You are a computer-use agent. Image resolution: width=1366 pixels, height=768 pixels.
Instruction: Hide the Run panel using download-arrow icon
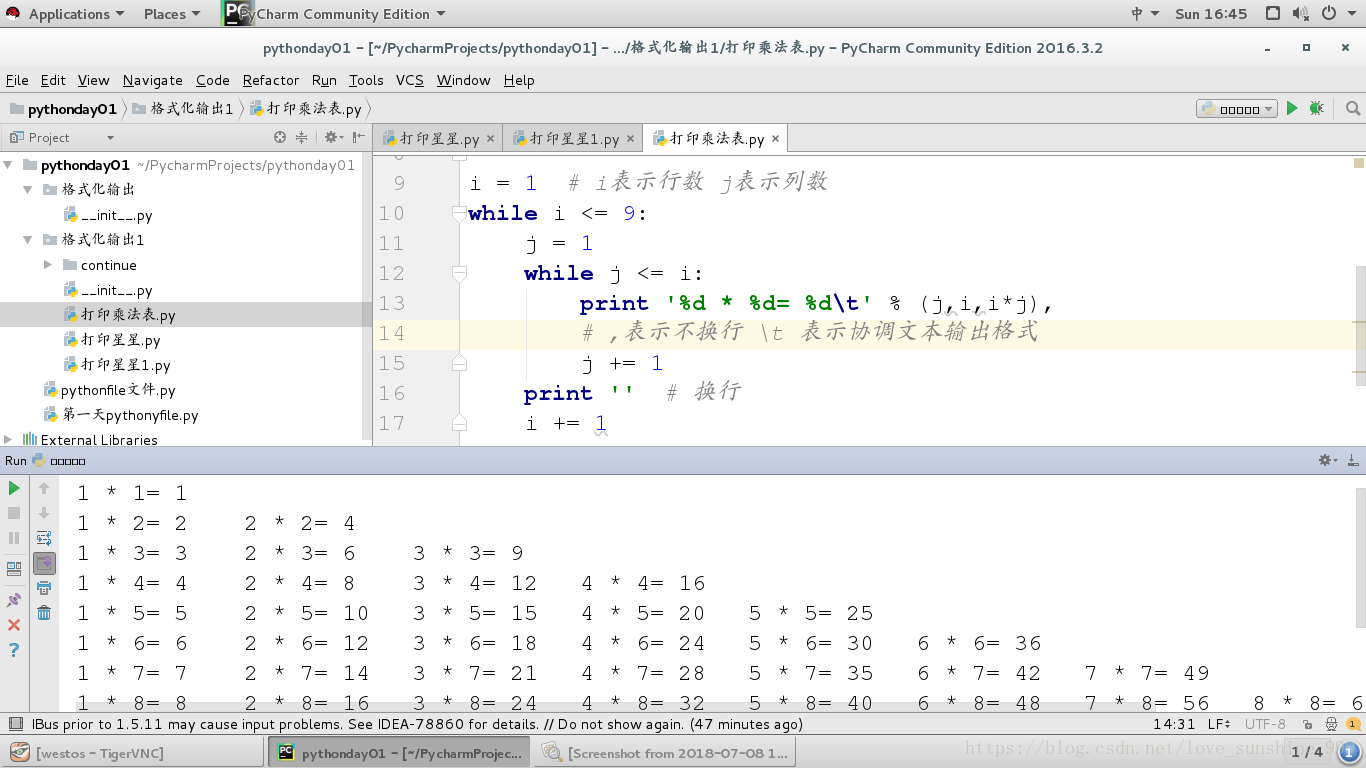pyautogui.click(x=1351, y=460)
